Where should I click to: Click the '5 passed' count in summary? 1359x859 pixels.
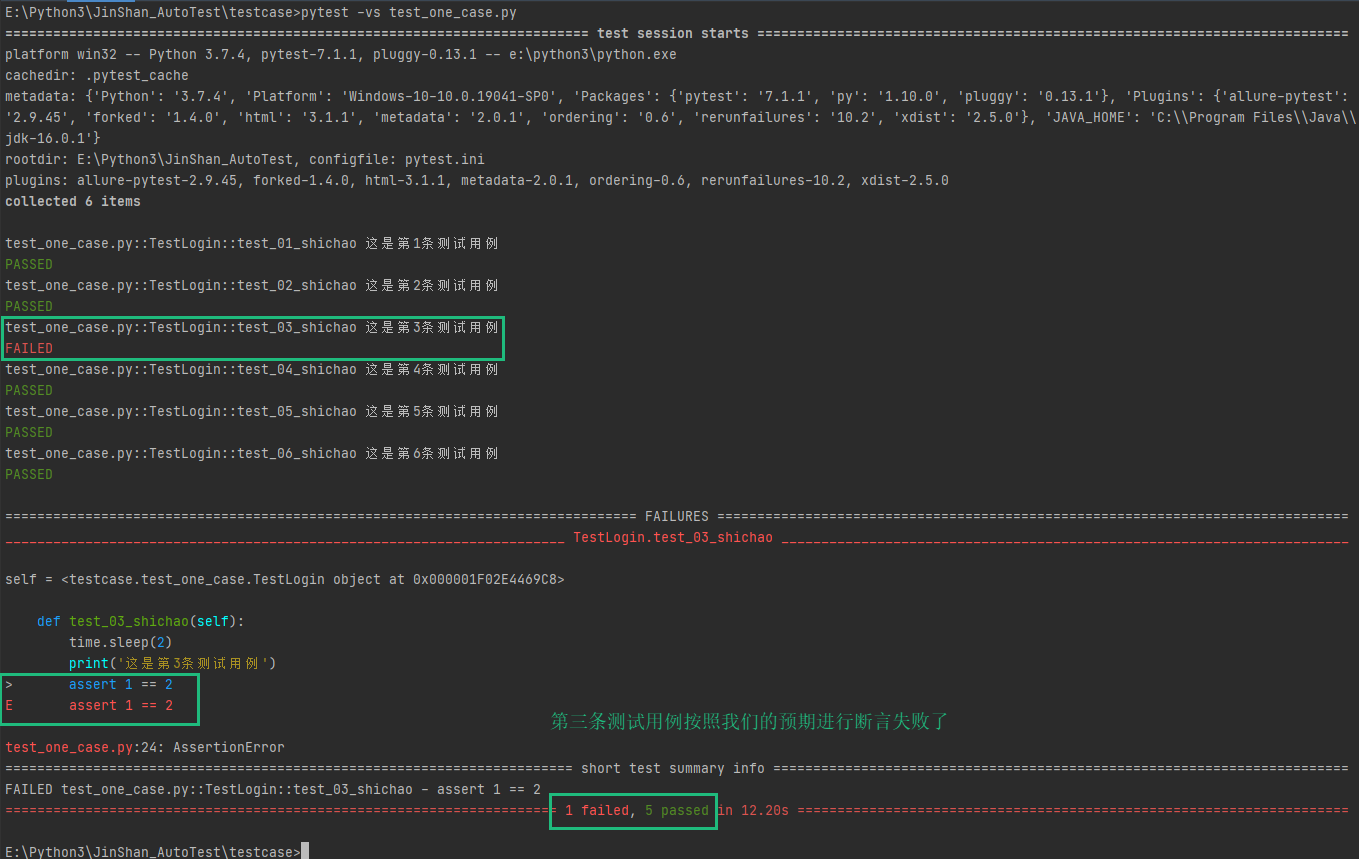[677, 810]
